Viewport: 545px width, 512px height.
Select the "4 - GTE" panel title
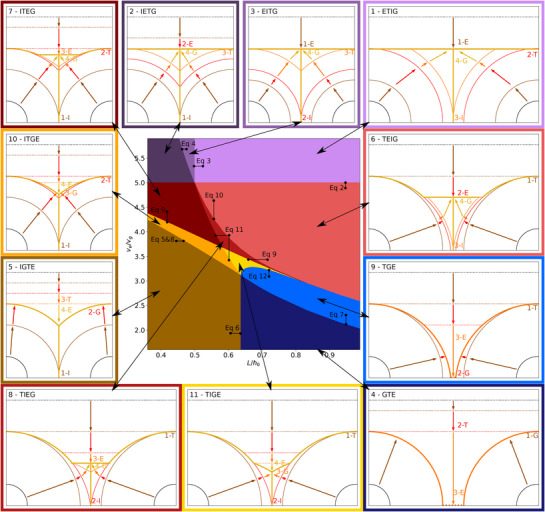click(x=383, y=395)
